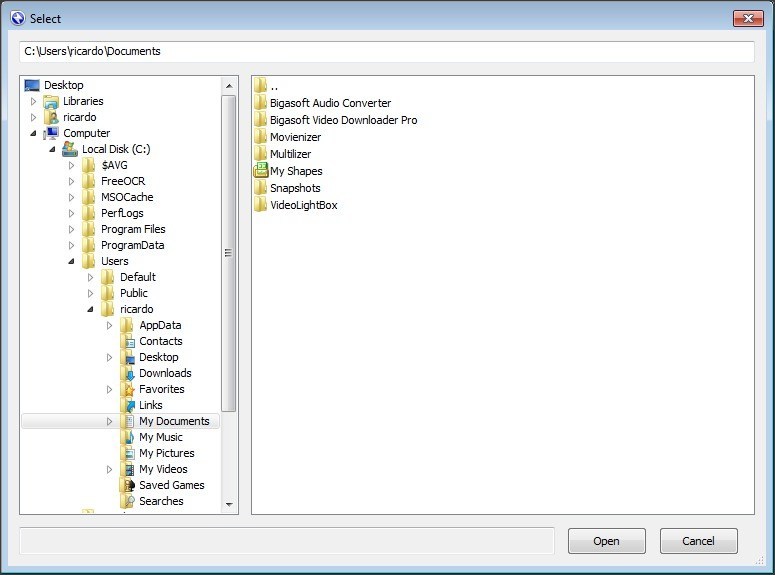Select the Snapshots folder
The height and width of the screenshot is (575, 775).
[295, 188]
